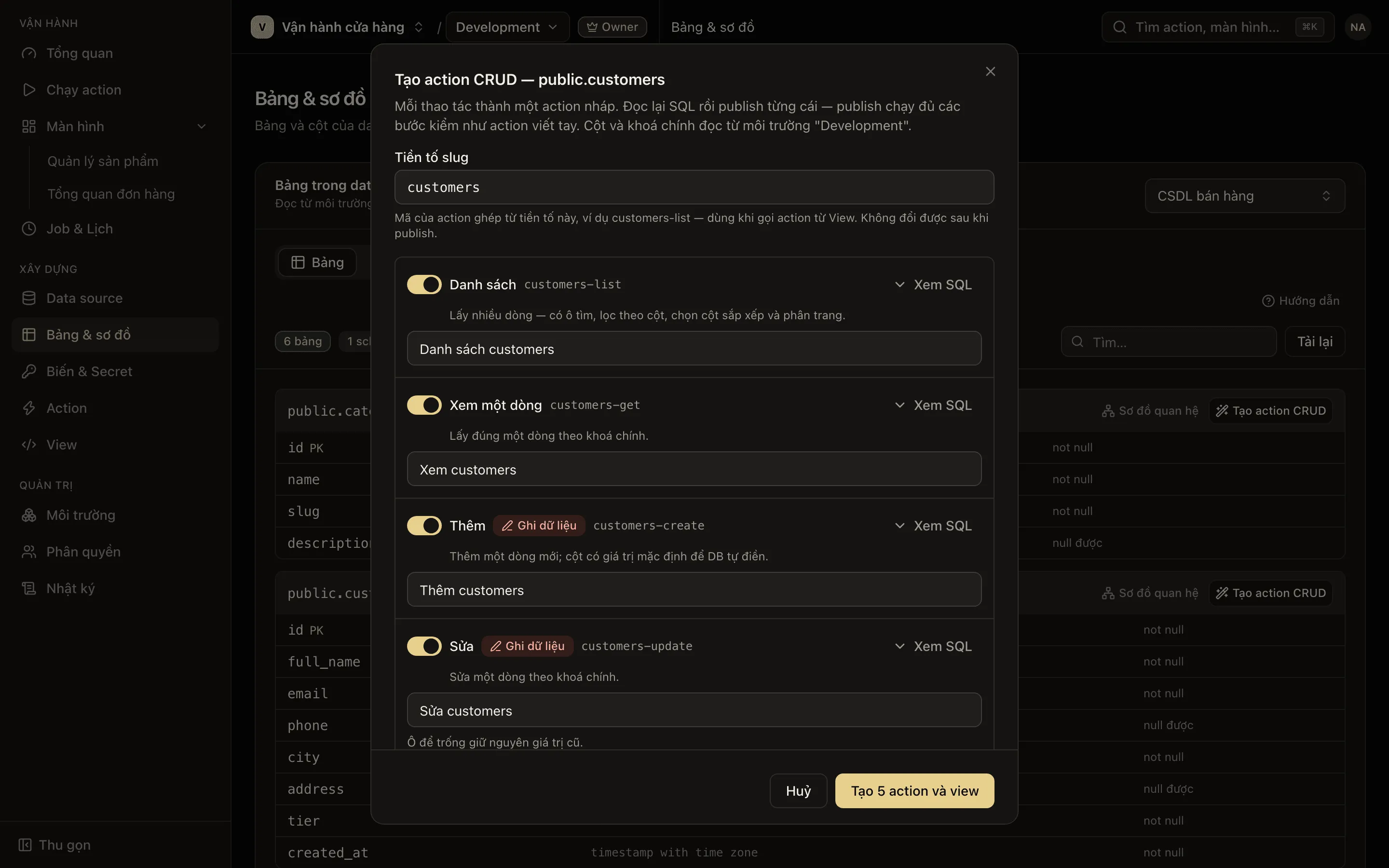Close the Tạo action CRUD dialog

990,71
